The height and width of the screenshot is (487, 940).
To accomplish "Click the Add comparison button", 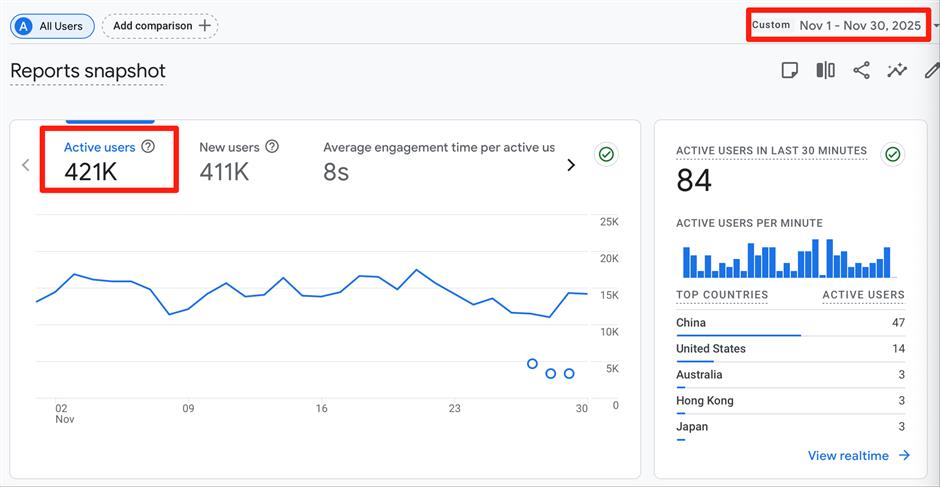I will 160,26.
